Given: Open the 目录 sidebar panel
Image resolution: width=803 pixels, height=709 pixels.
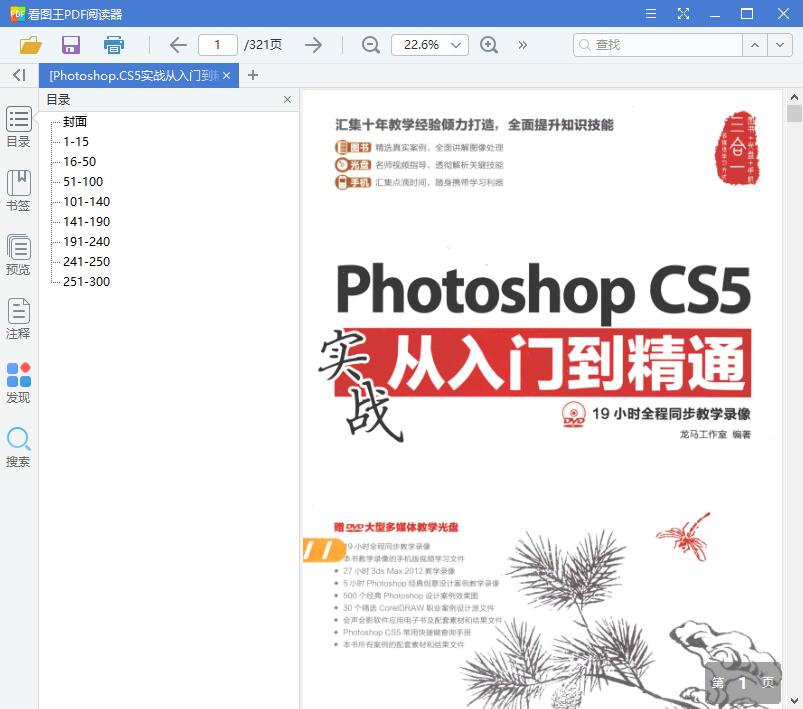Looking at the screenshot, I should click(18, 127).
